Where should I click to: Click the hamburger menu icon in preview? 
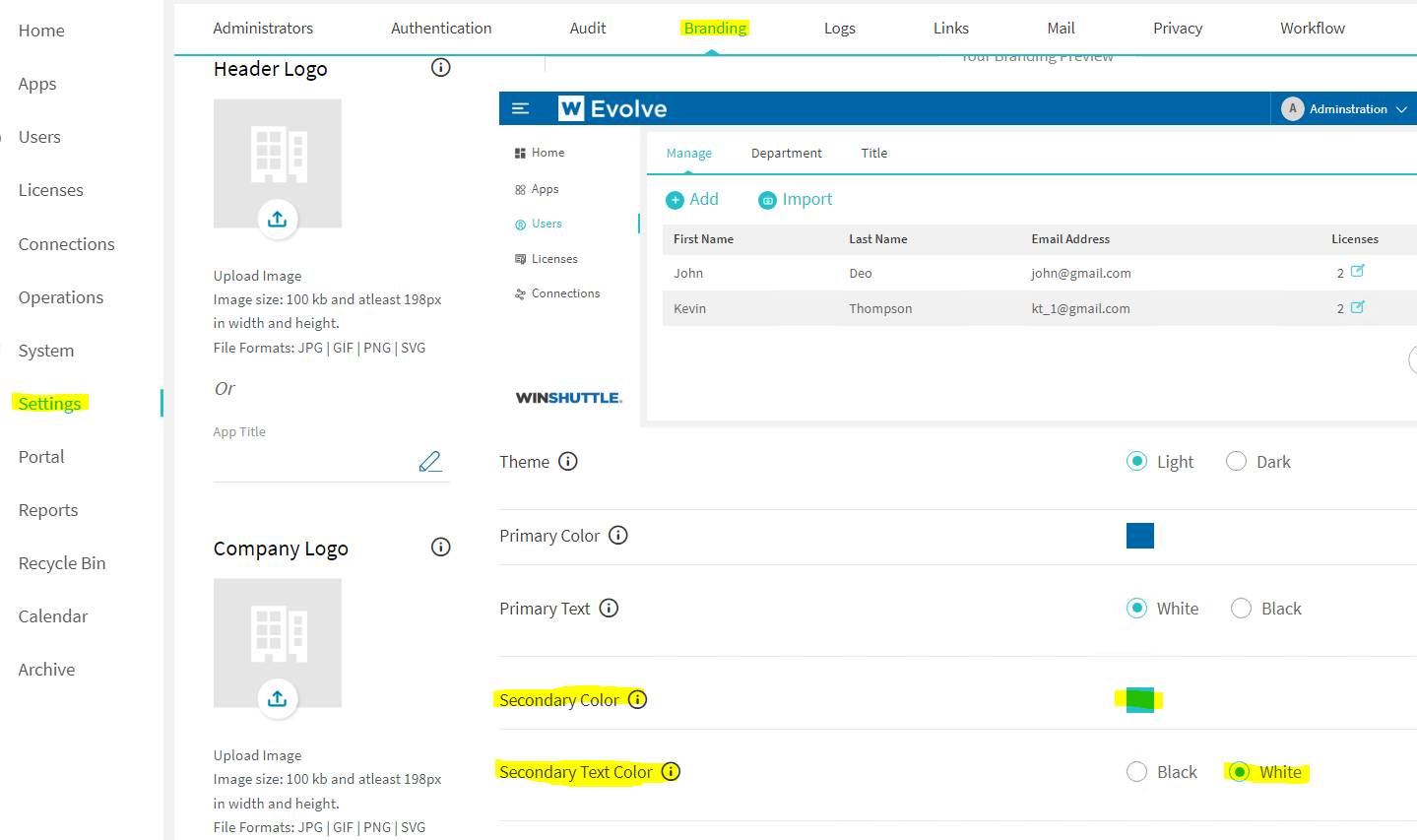coord(521,108)
